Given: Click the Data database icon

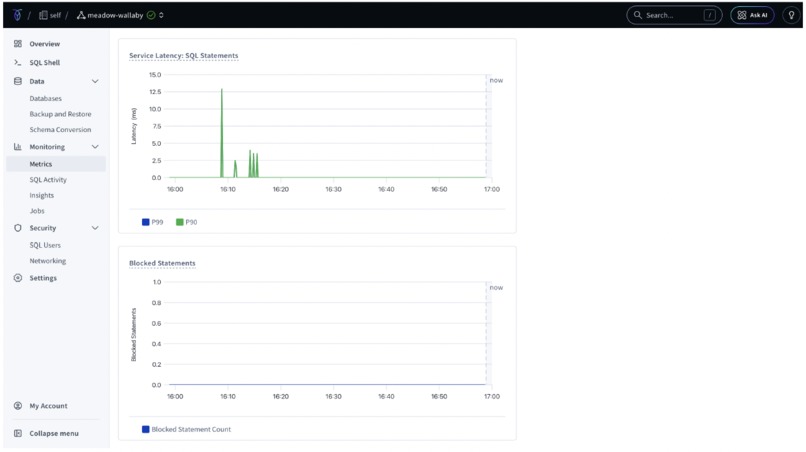Looking at the screenshot, I should pos(18,81).
